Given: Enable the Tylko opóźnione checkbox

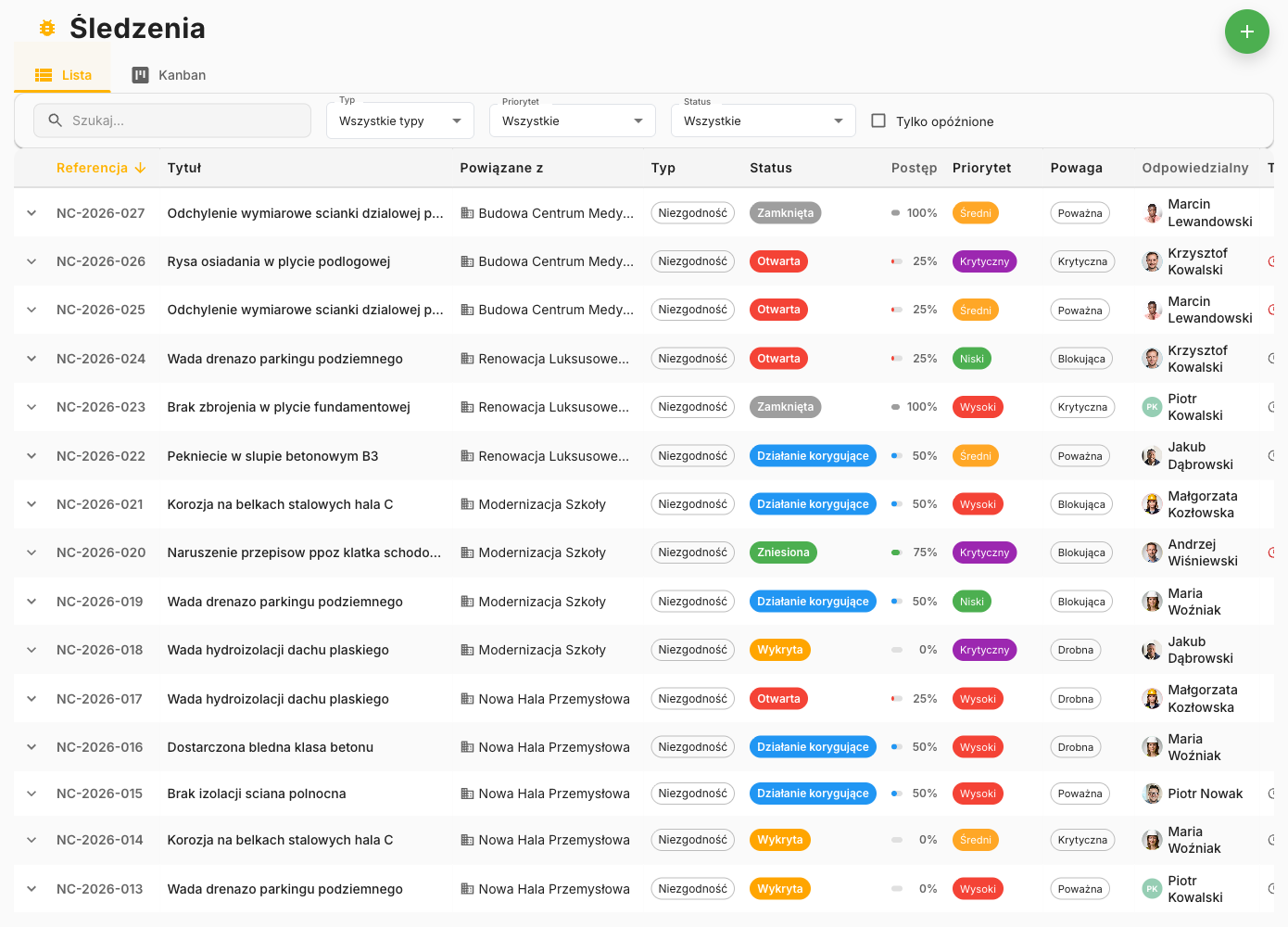Looking at the screenshot, I should click(x=878, y=121).
